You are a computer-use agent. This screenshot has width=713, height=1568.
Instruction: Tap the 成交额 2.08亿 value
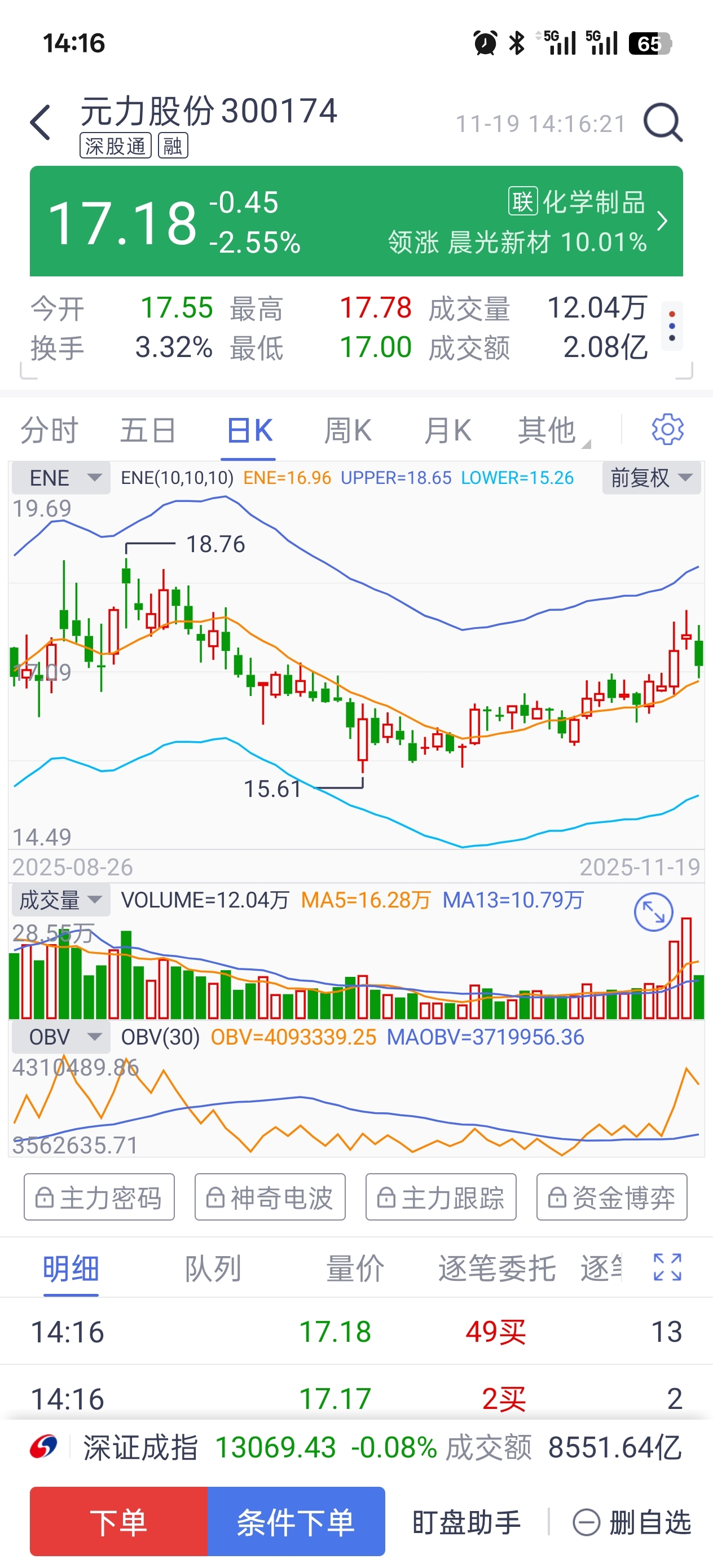pyautogui.click(x=605, y=347)
